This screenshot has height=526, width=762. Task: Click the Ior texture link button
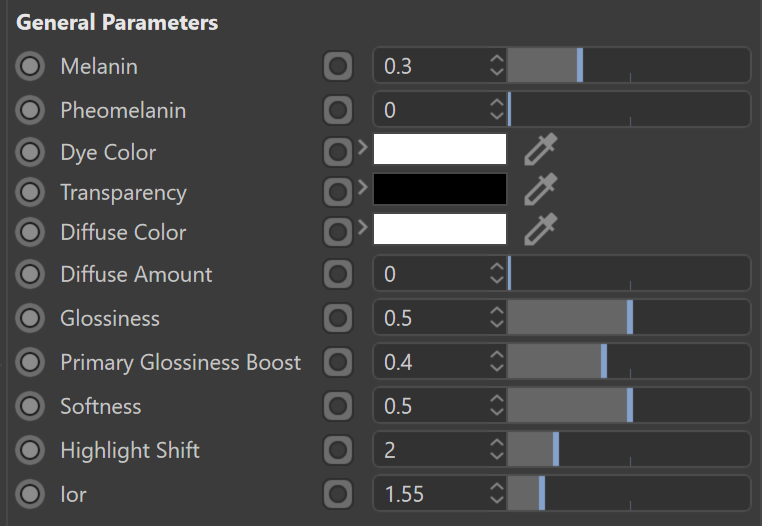pos(338,494)
